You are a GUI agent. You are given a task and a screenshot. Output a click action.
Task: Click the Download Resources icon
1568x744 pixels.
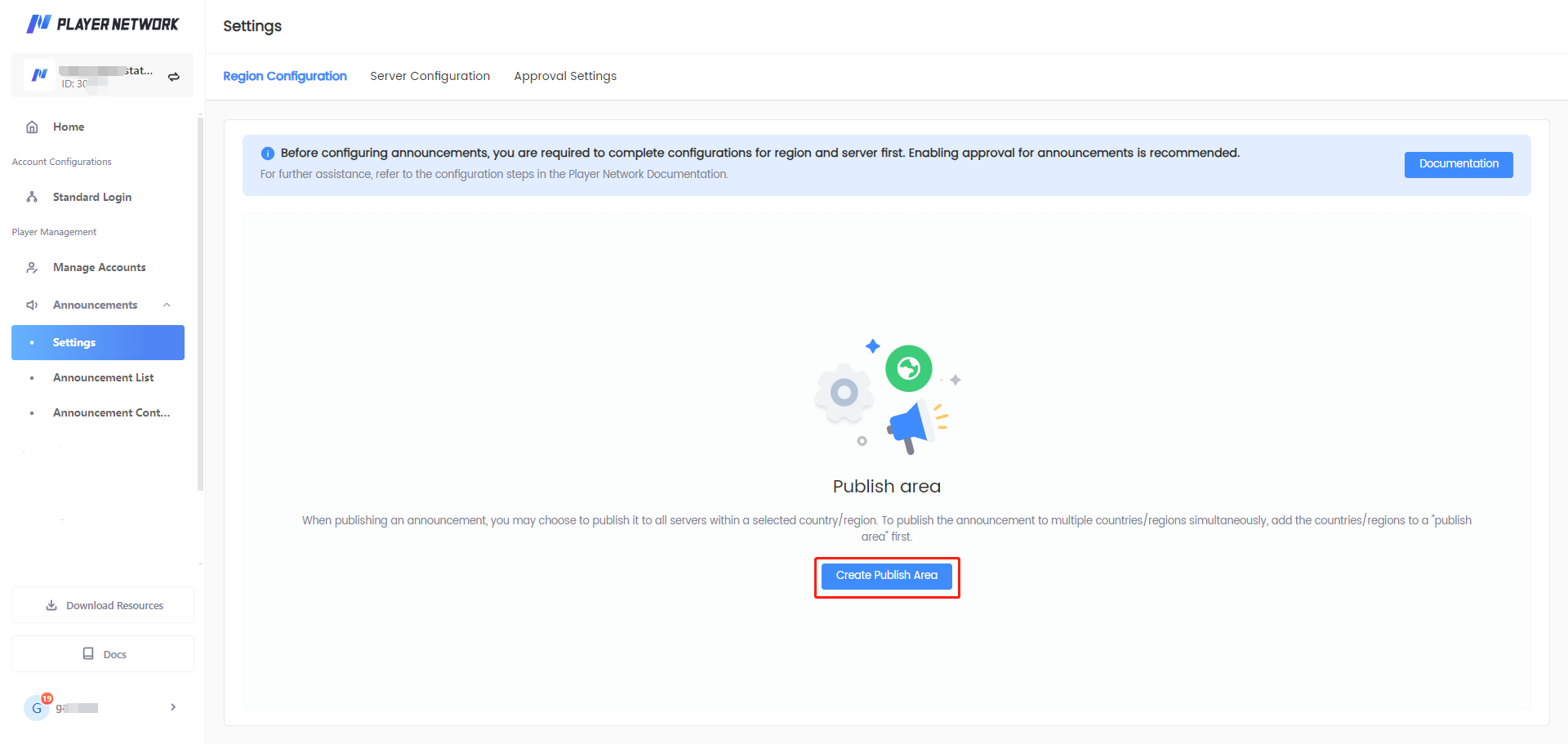51,606
